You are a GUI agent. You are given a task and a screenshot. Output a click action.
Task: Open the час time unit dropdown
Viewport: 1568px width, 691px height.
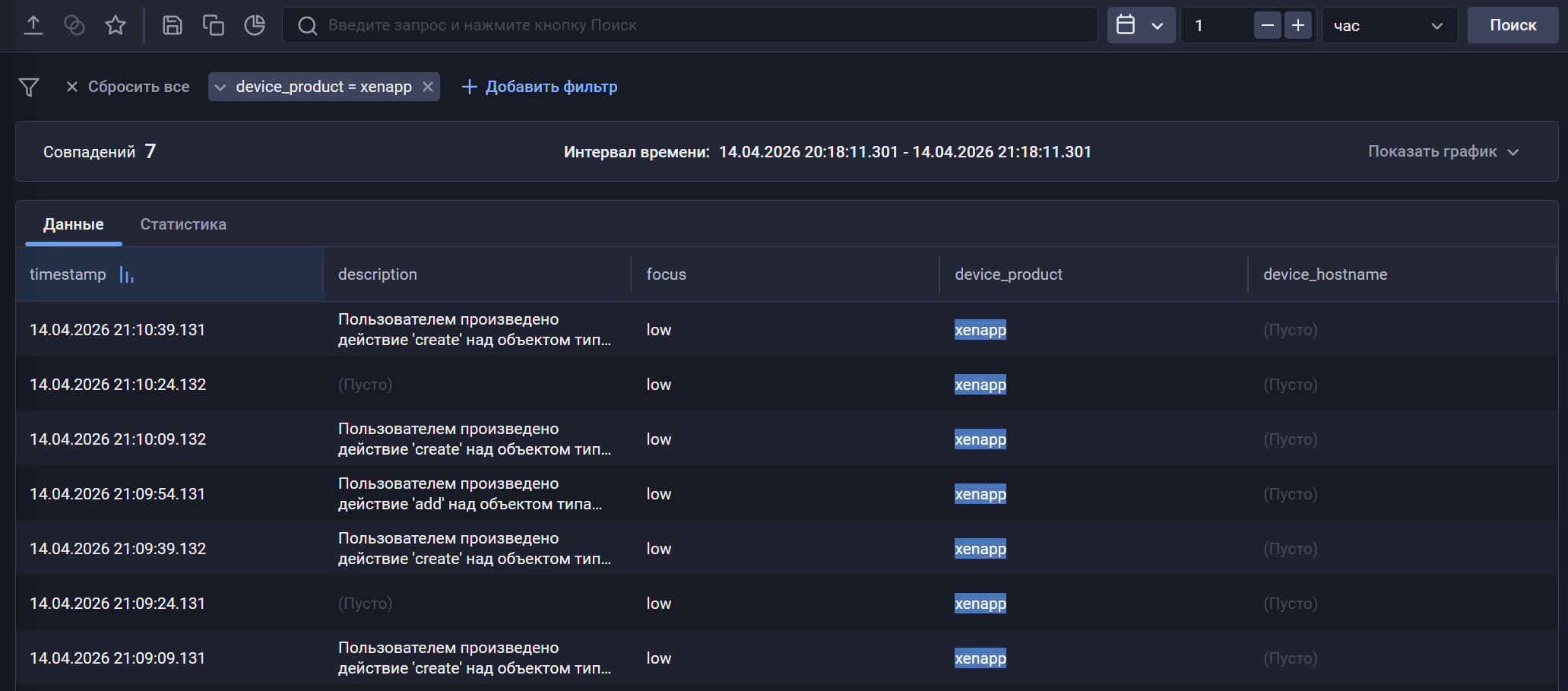coord(1389,25)
